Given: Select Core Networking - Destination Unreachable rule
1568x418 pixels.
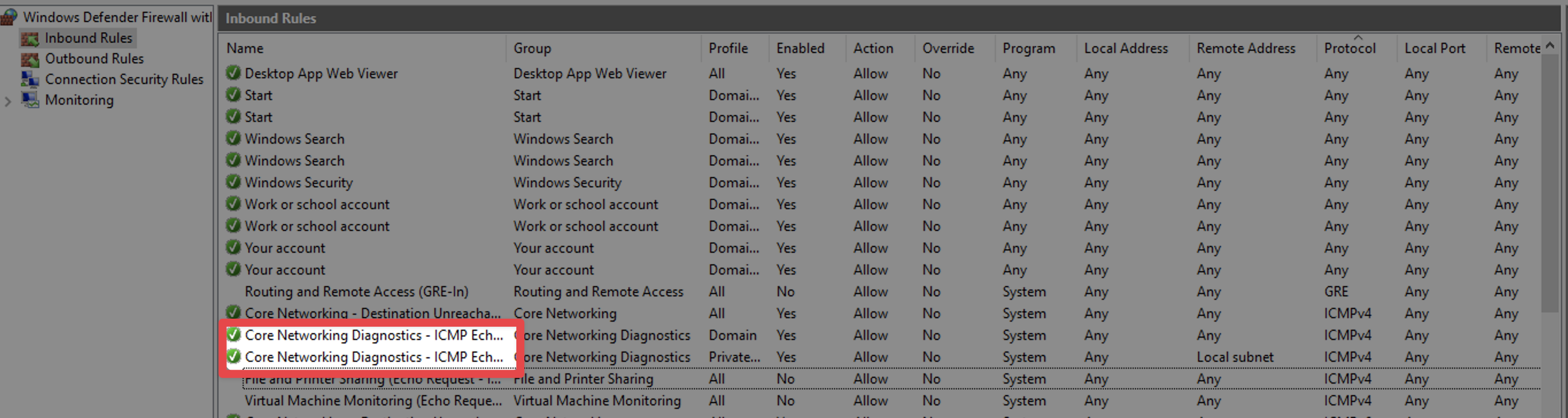Looking at the screenshot, I should (373, 313).
